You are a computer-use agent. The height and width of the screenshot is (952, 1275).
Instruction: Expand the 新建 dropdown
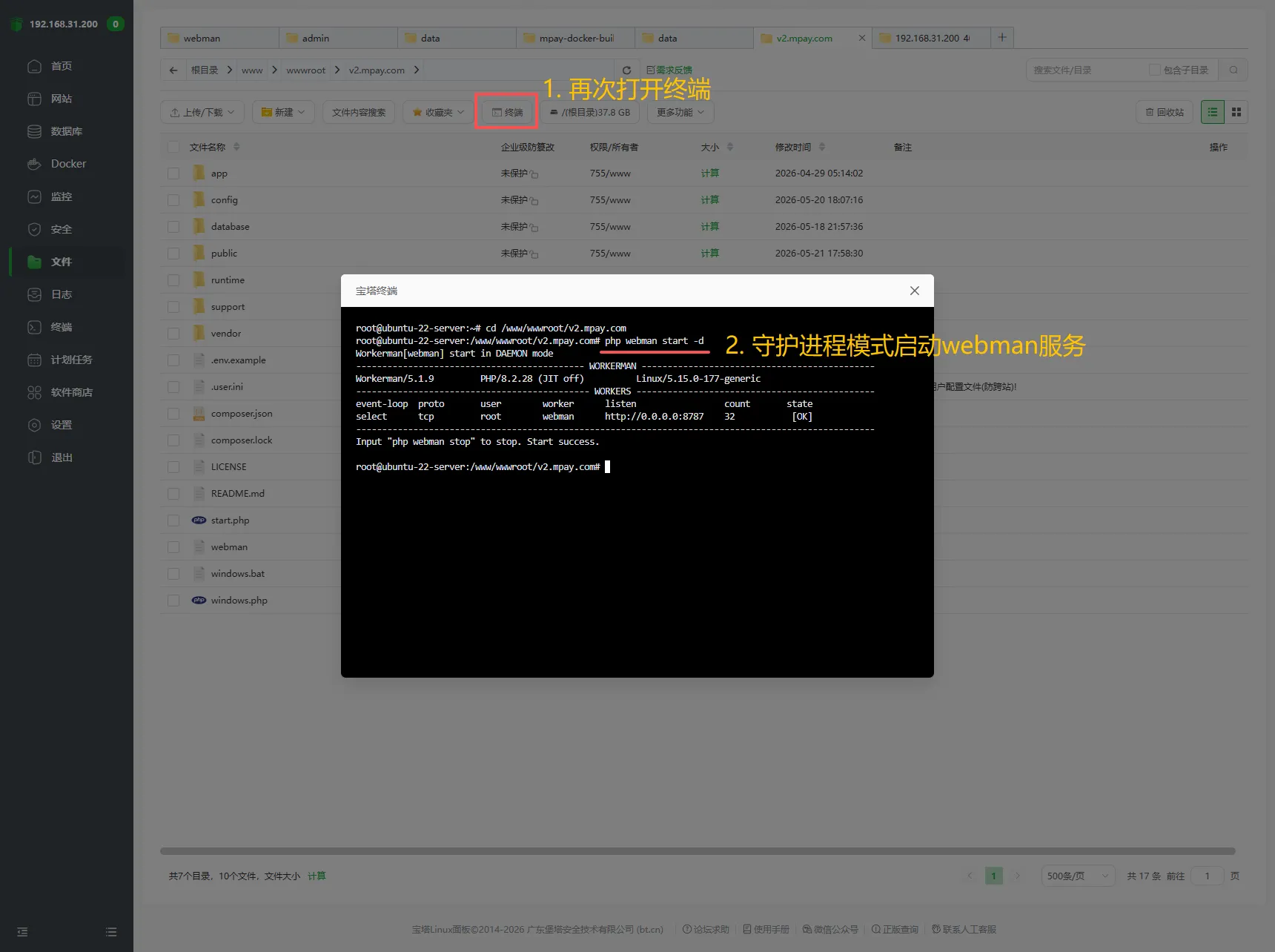tap(283, 112)
